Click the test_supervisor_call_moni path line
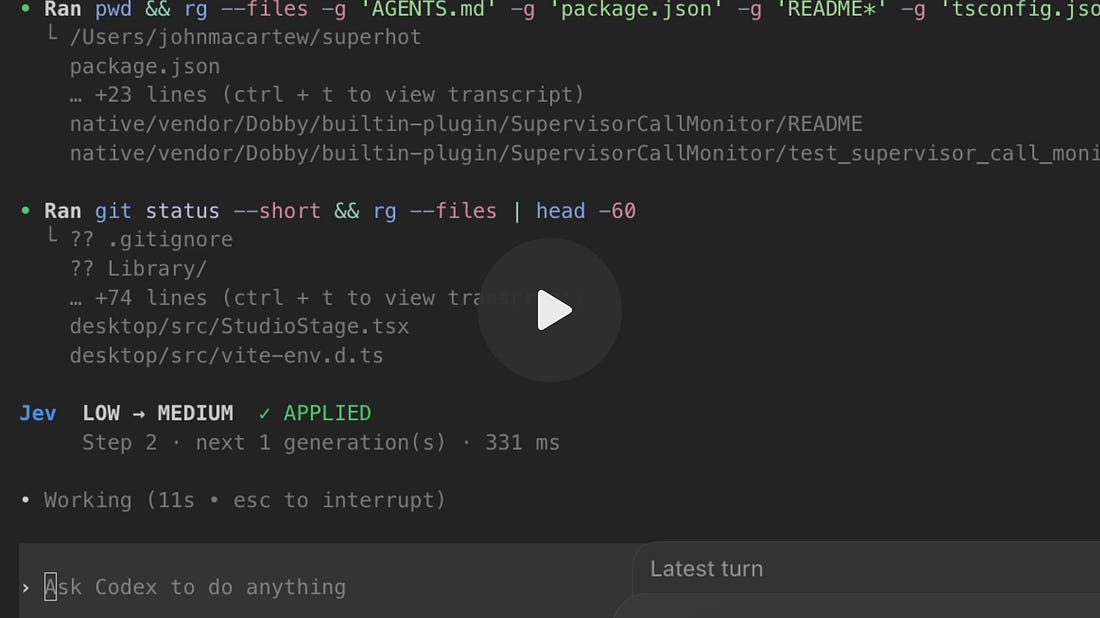 [584, 153]
